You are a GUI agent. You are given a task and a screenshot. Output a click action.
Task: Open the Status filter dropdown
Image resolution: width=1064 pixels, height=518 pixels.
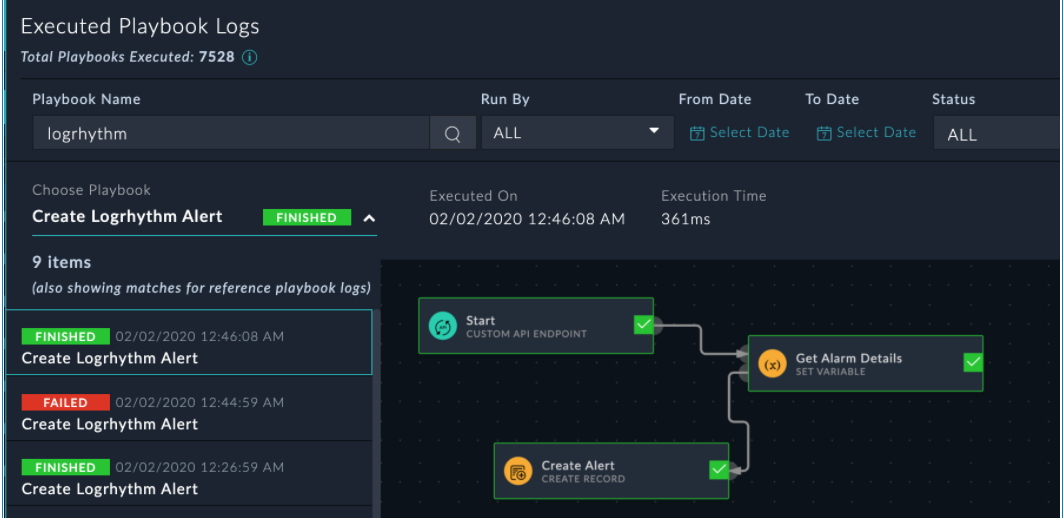(995, 134)
